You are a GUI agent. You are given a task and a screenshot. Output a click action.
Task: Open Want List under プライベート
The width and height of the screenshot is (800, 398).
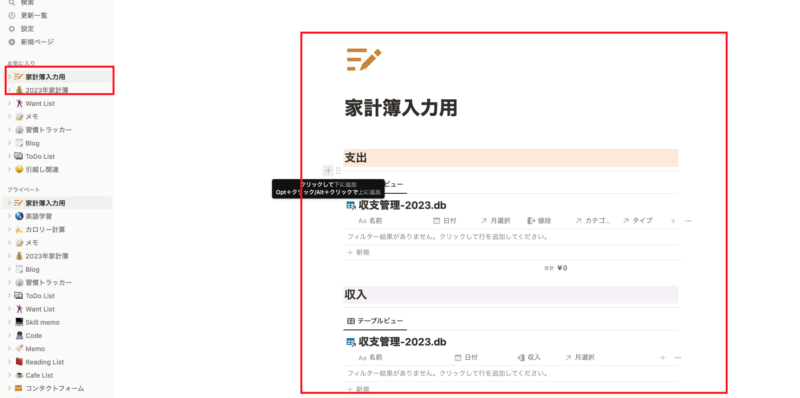(40, 309)
